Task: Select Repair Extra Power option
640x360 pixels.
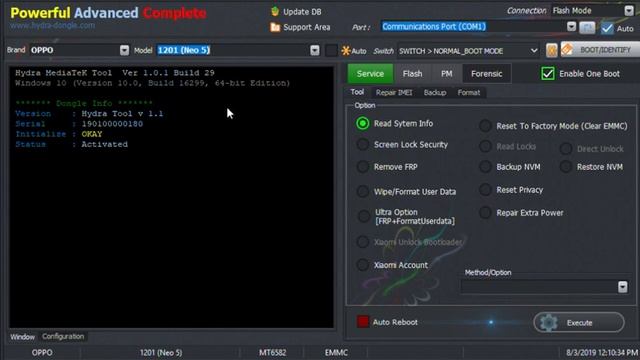Action: point(485,213)
